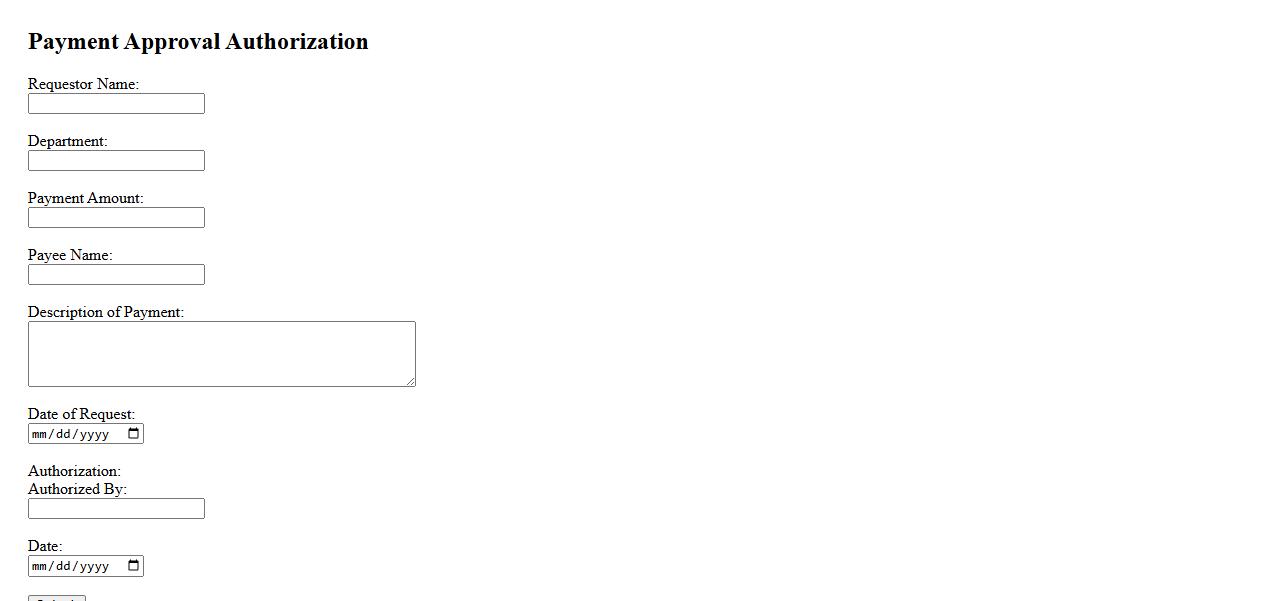This screenshot has height=601, width=1278.
Task: Open calendar picker for Authorization Date field
Action: 134,566
